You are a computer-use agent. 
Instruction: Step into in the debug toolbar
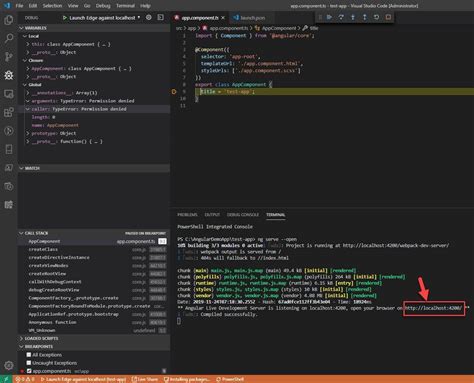point(353,17)
